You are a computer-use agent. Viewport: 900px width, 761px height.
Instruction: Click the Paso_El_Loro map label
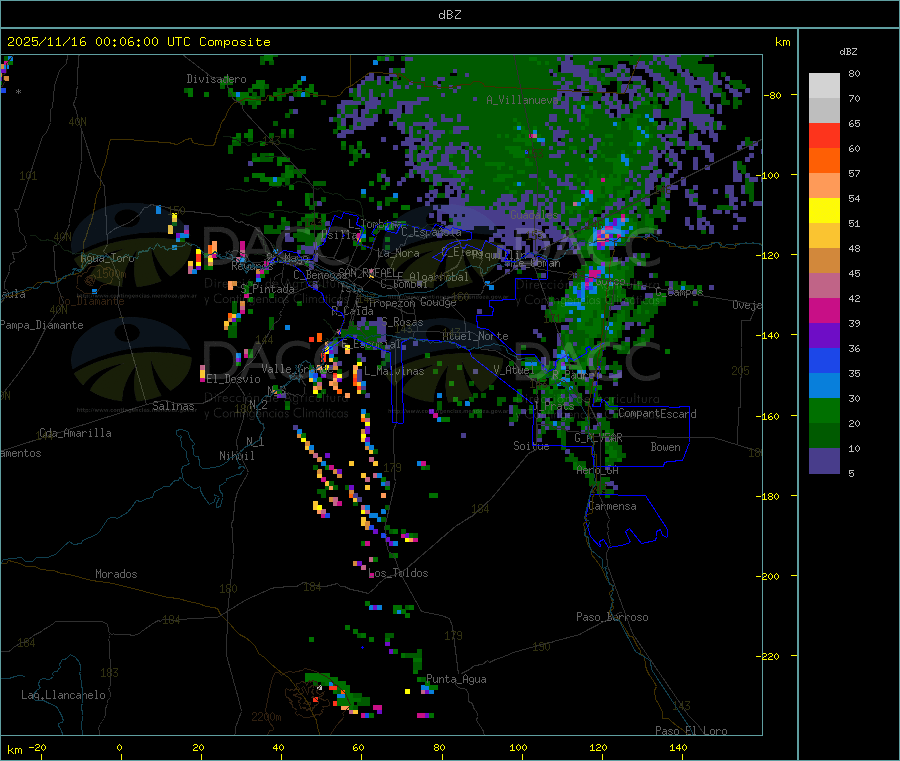click(x=692, y=731)
